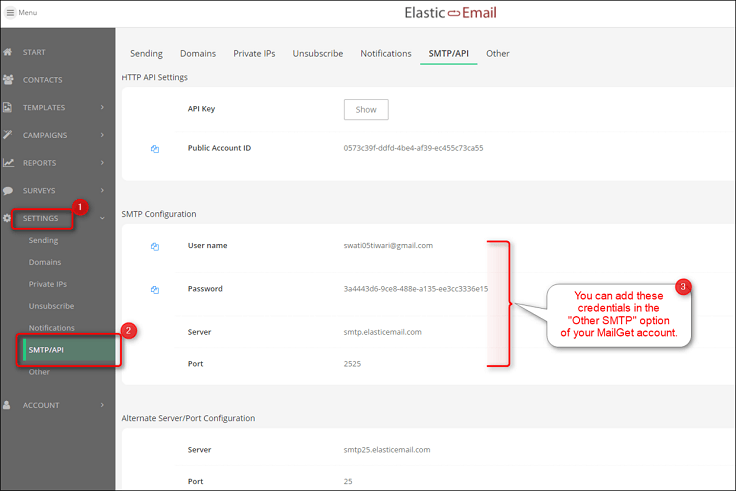Switch to the Private IPs tab
Screen dimensions: 736x491
[x=254, y=54]
